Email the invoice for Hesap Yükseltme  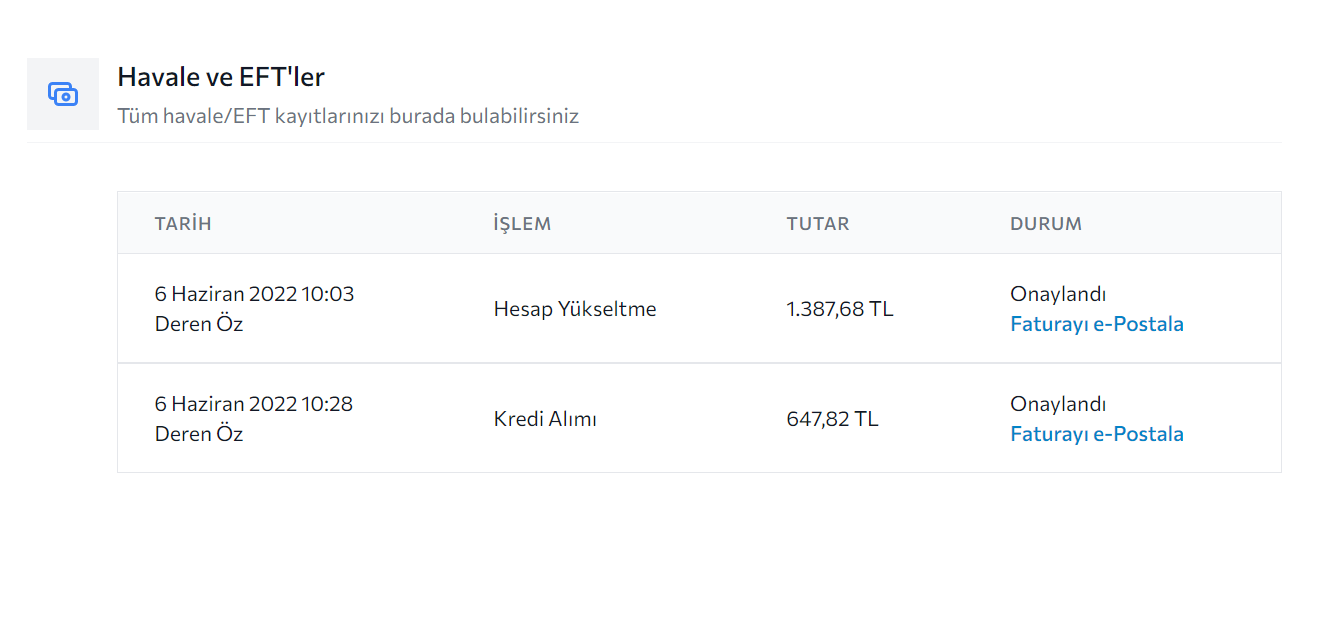[x=1097, y=324]
